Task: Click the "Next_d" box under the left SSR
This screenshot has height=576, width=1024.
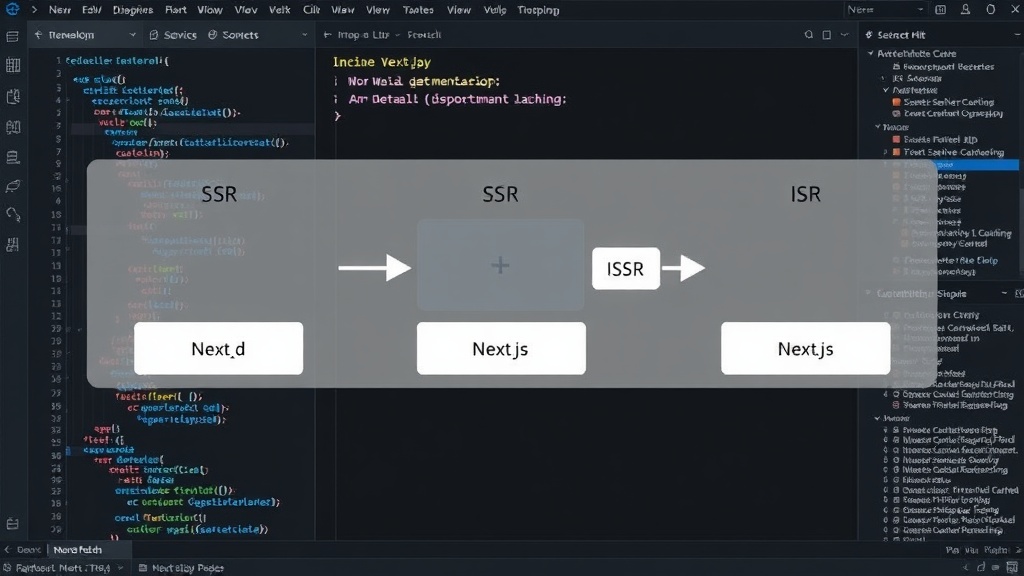Action: [x=218, y=348]
